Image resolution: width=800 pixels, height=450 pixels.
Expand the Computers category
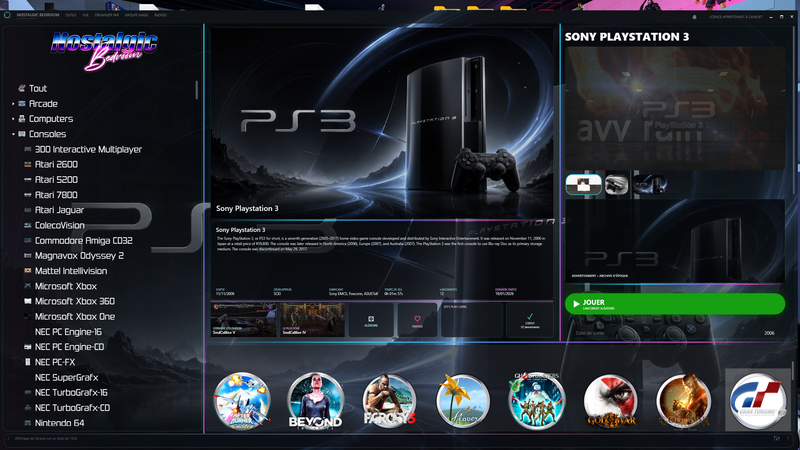tap(13, 119)
